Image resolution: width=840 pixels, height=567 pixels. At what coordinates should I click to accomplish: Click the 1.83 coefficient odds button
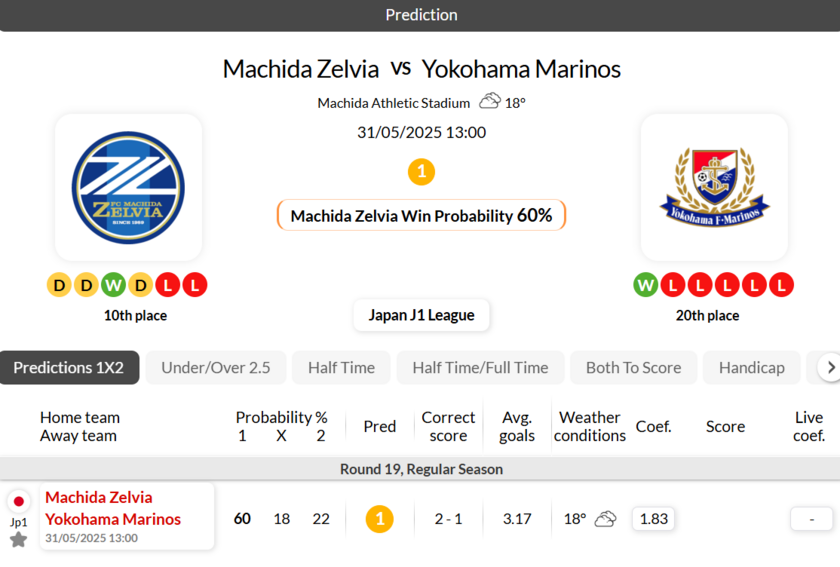653,519
